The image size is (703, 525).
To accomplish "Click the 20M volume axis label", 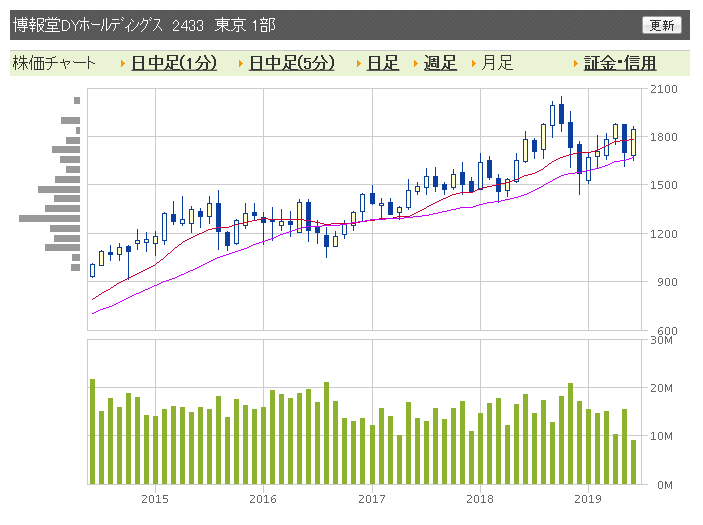I will (x=661, y=388).
